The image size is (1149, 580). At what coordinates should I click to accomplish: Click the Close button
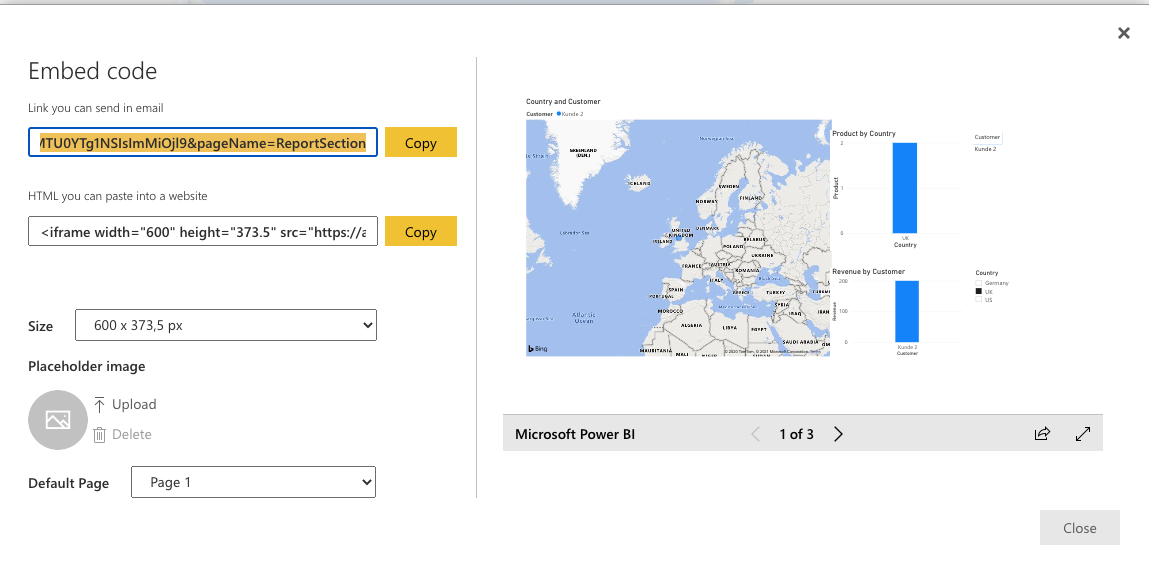tap(1079, 527)
